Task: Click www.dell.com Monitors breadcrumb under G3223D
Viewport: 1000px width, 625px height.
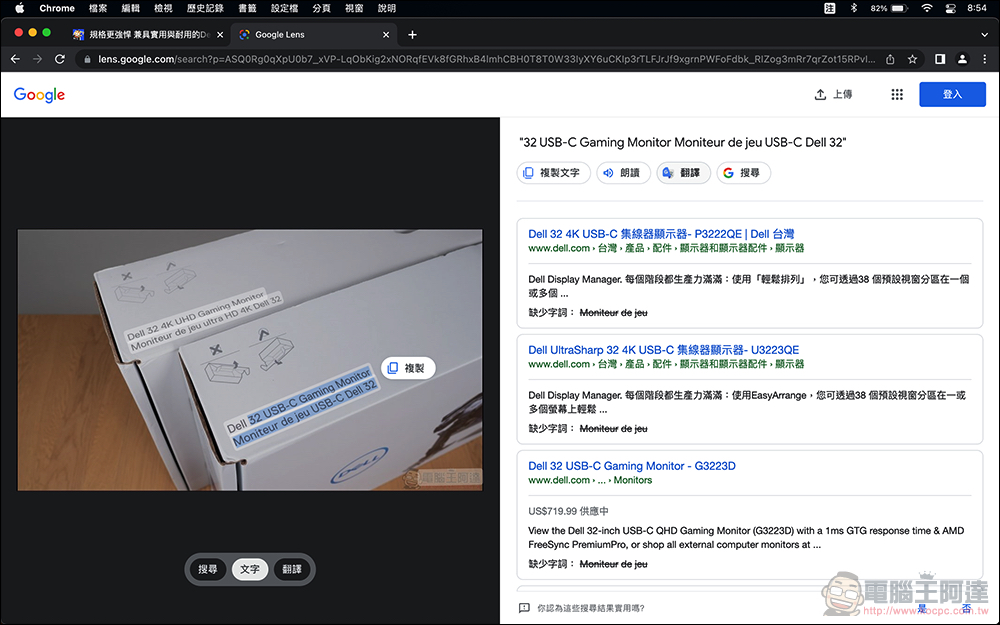Action: pos(590,480)
